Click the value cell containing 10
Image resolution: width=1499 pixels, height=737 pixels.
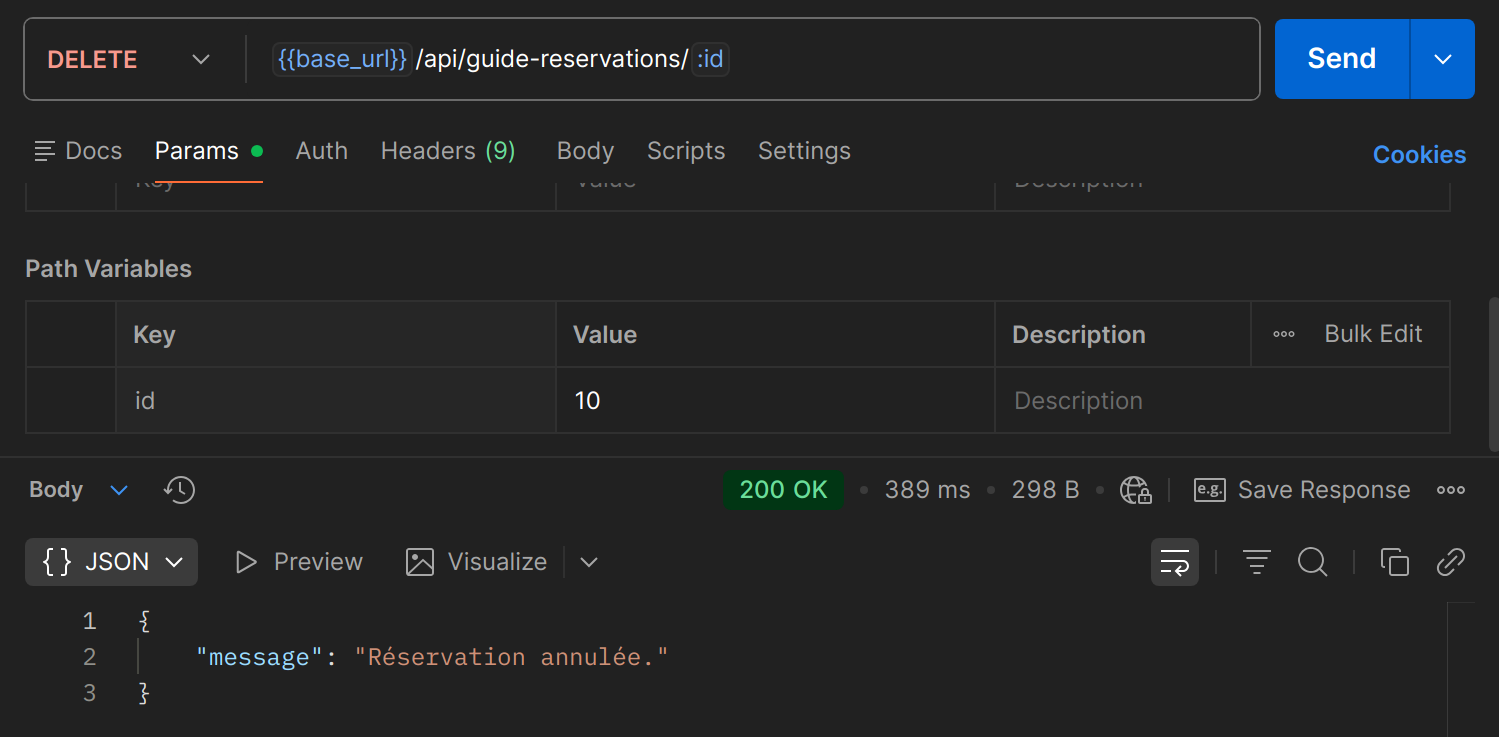click(775, 400)
